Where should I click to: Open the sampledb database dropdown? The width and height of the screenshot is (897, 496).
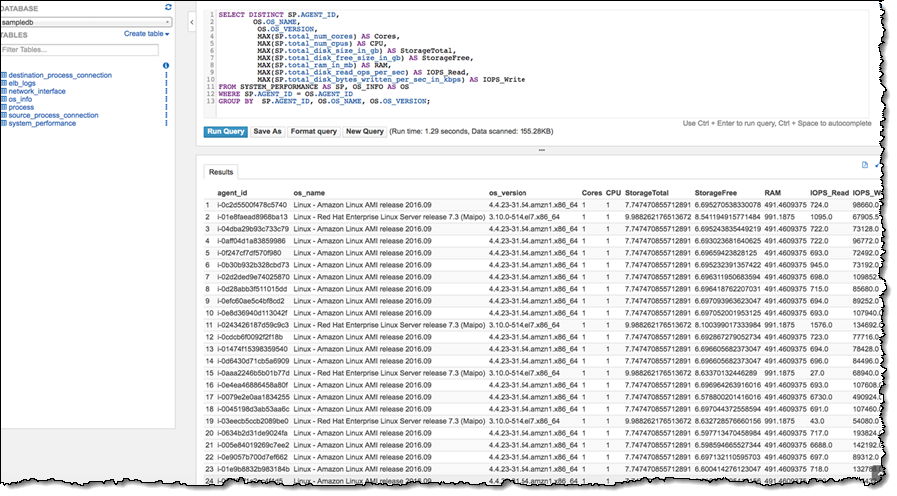85,21
